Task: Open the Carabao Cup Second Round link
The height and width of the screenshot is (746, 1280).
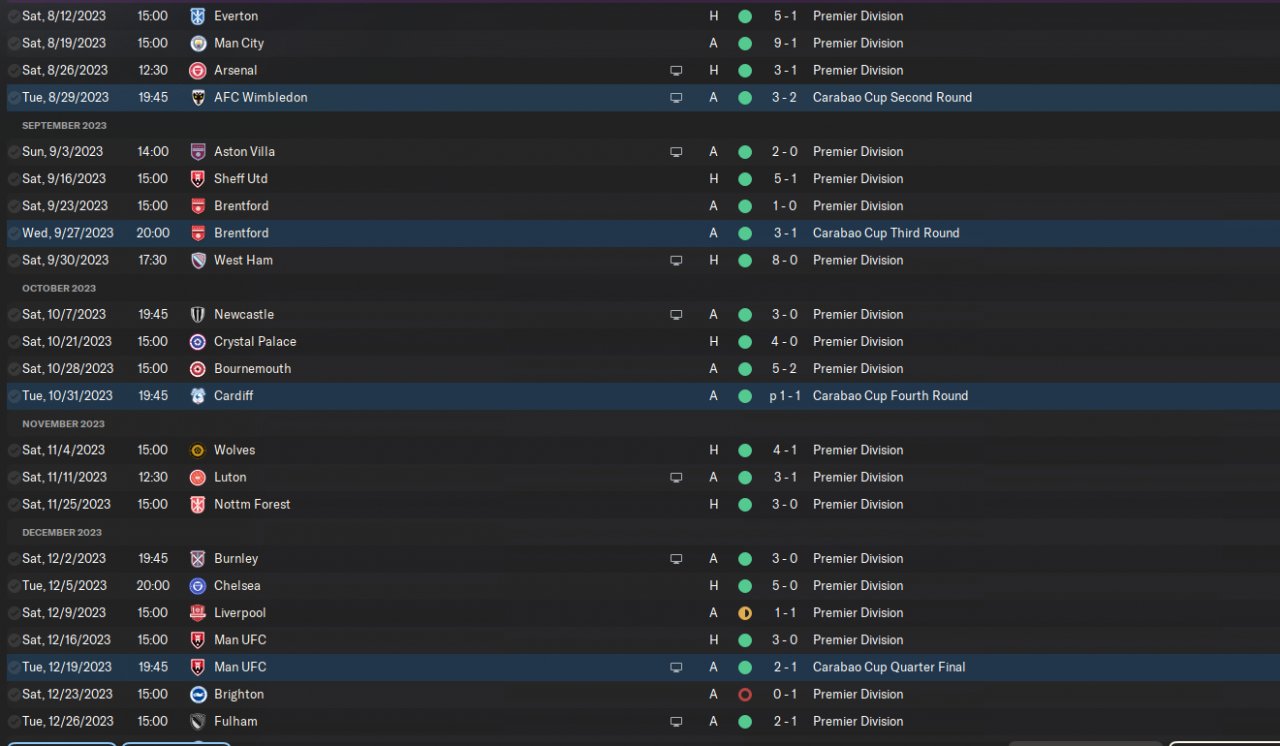Action: pyautogui.click(x=892, y=97)
